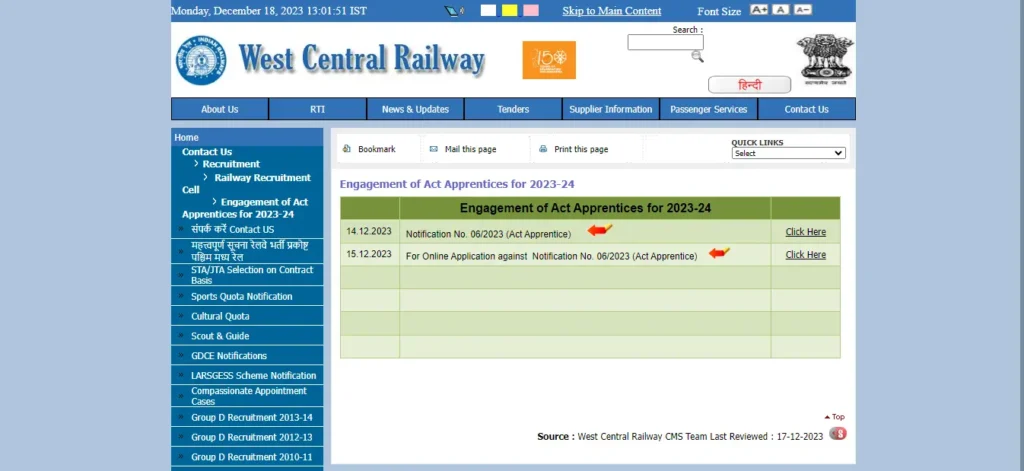Select the pink color theme swatch
The width and height of the screenshot is (1024, 471).
531,10
